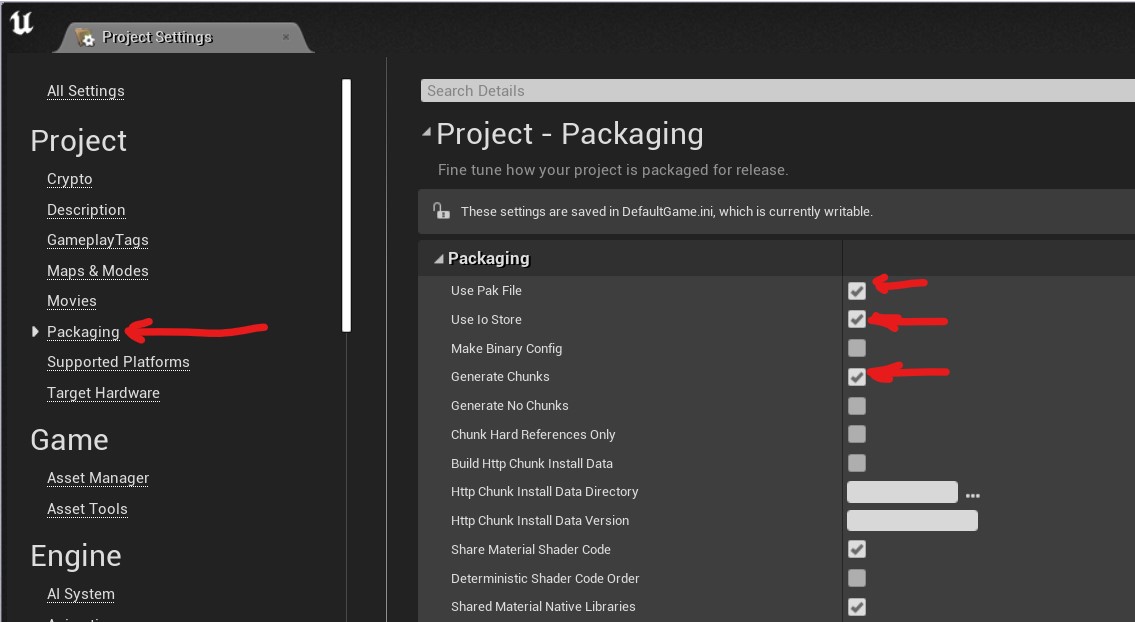Disable Share Material Shader Code
1135x622 pixels.
(856, 549)
